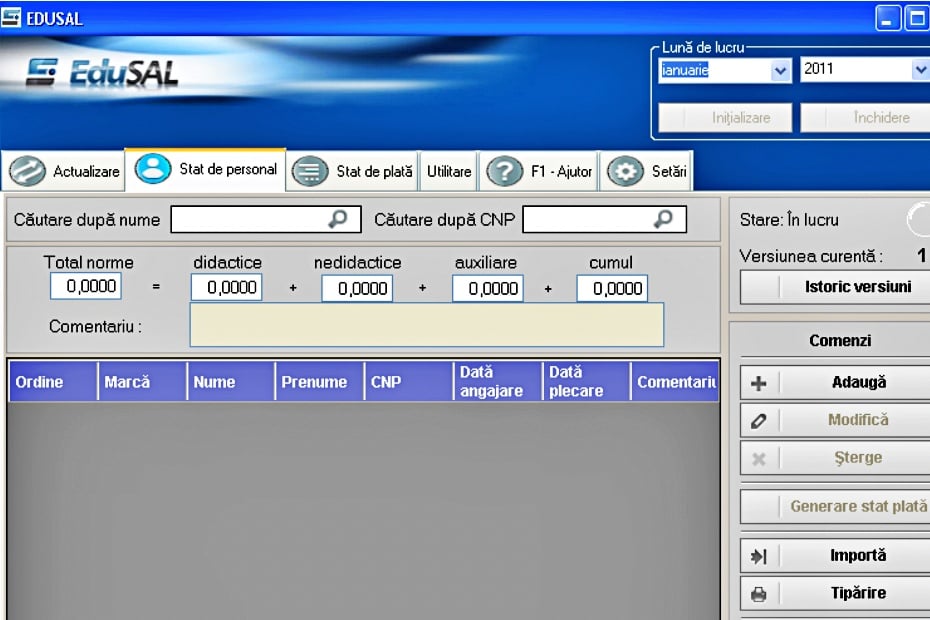Open the month dropdown showing ianuarie

pos(780,71)
